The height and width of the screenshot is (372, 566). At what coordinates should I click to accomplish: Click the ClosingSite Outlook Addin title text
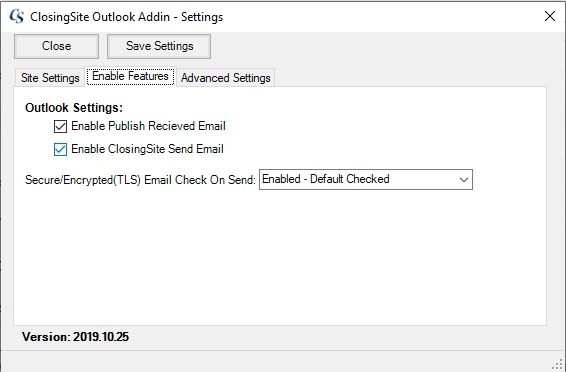127,17
